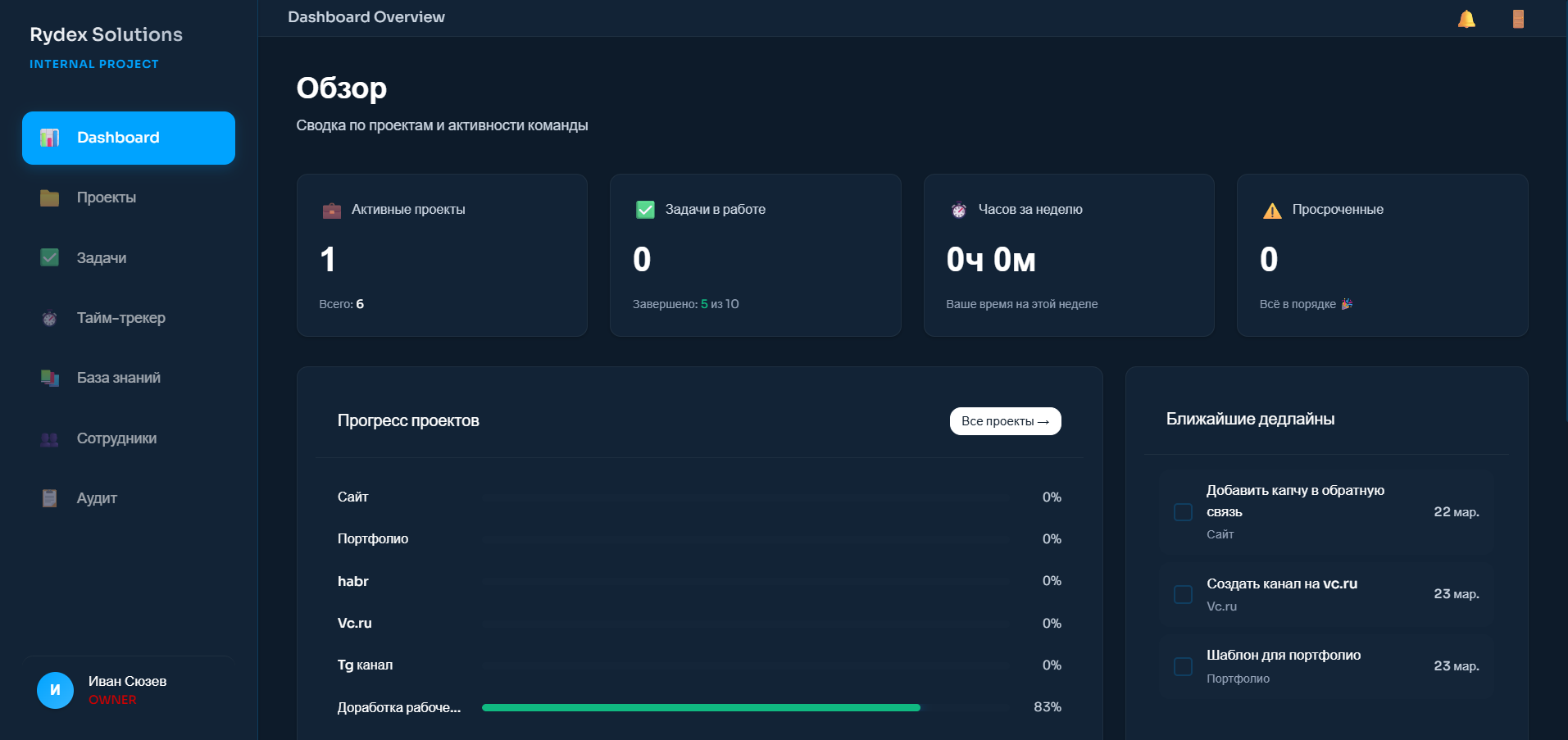
Task: Click the Все проекты button
Action: pos(1005,420)
